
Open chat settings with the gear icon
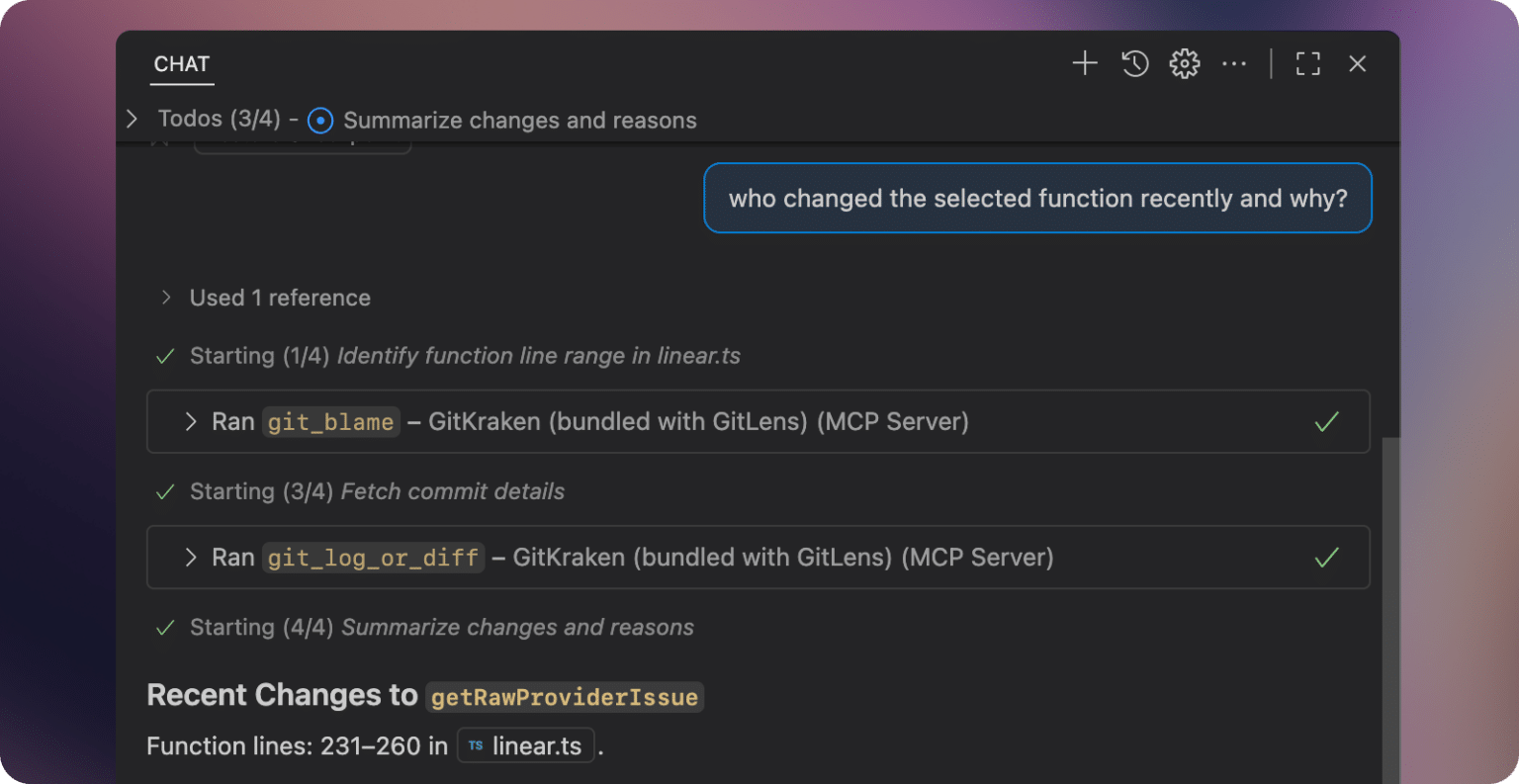click(x=1184, y=63)
